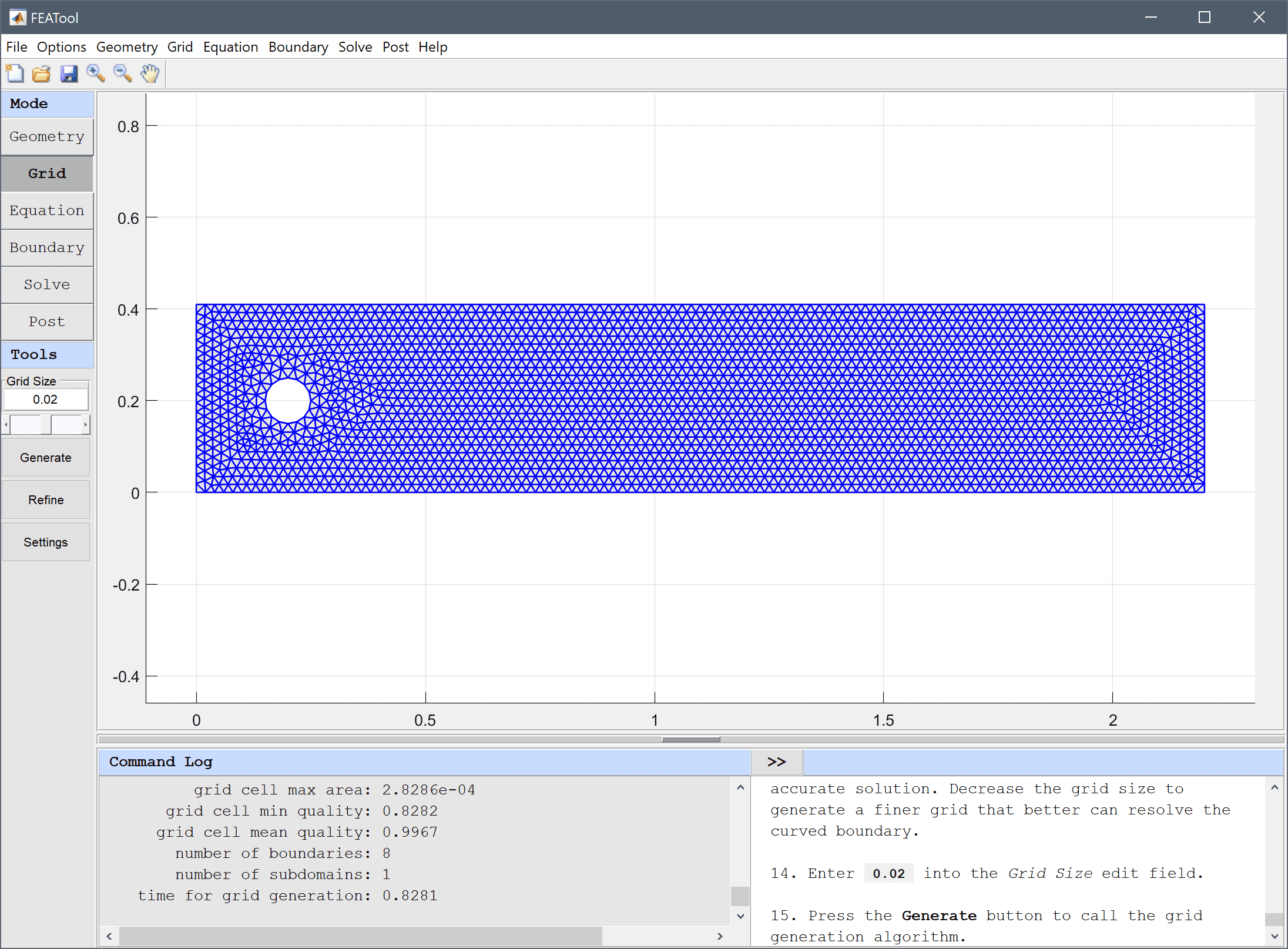Viewport: 1288px width, 949px height.
Task: Click the Grid Size slider right arrow
Action: pos(86,424)
